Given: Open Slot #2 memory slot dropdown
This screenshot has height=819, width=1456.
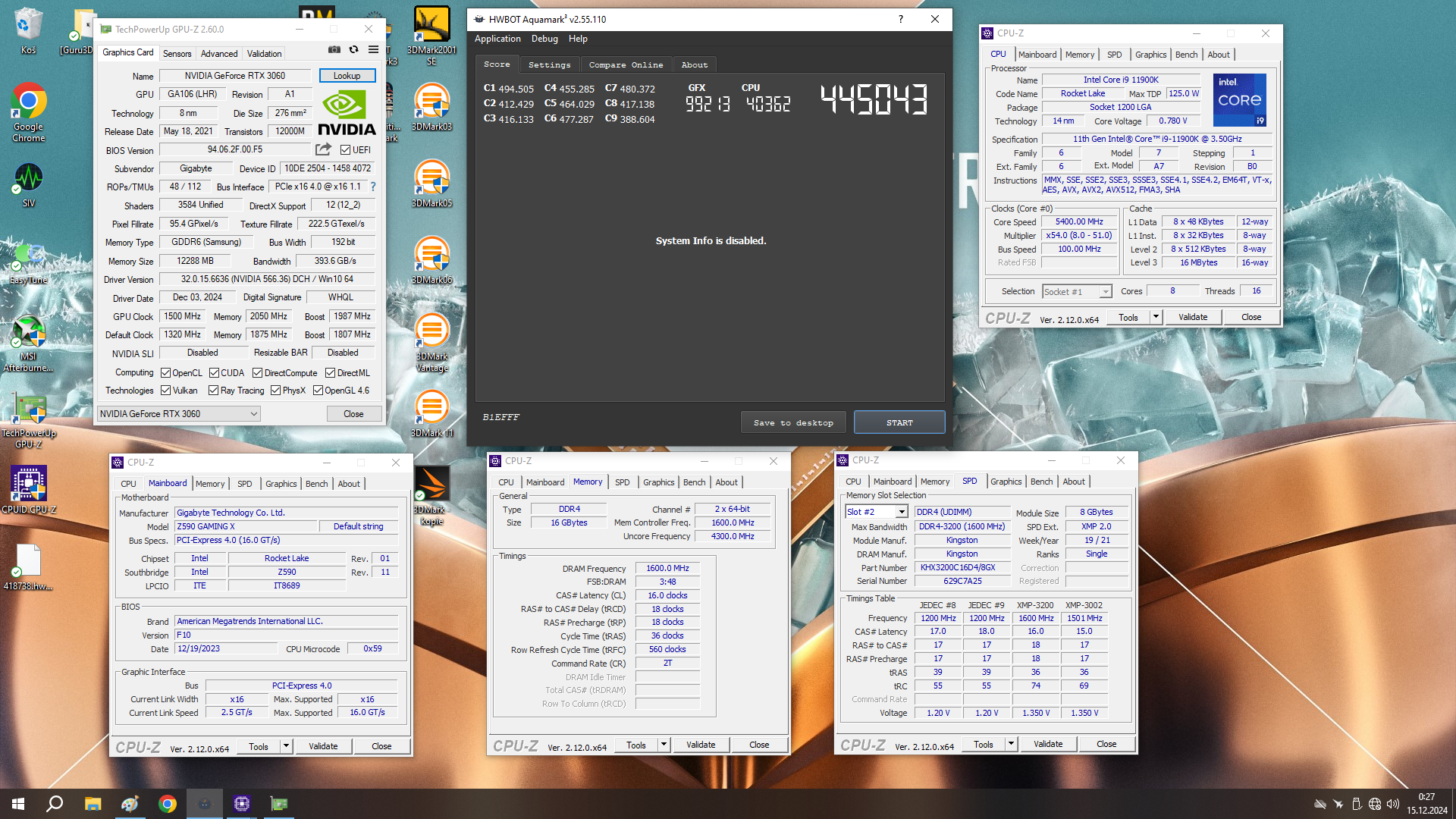Looking at the screenshot, I should coord(876,512).
